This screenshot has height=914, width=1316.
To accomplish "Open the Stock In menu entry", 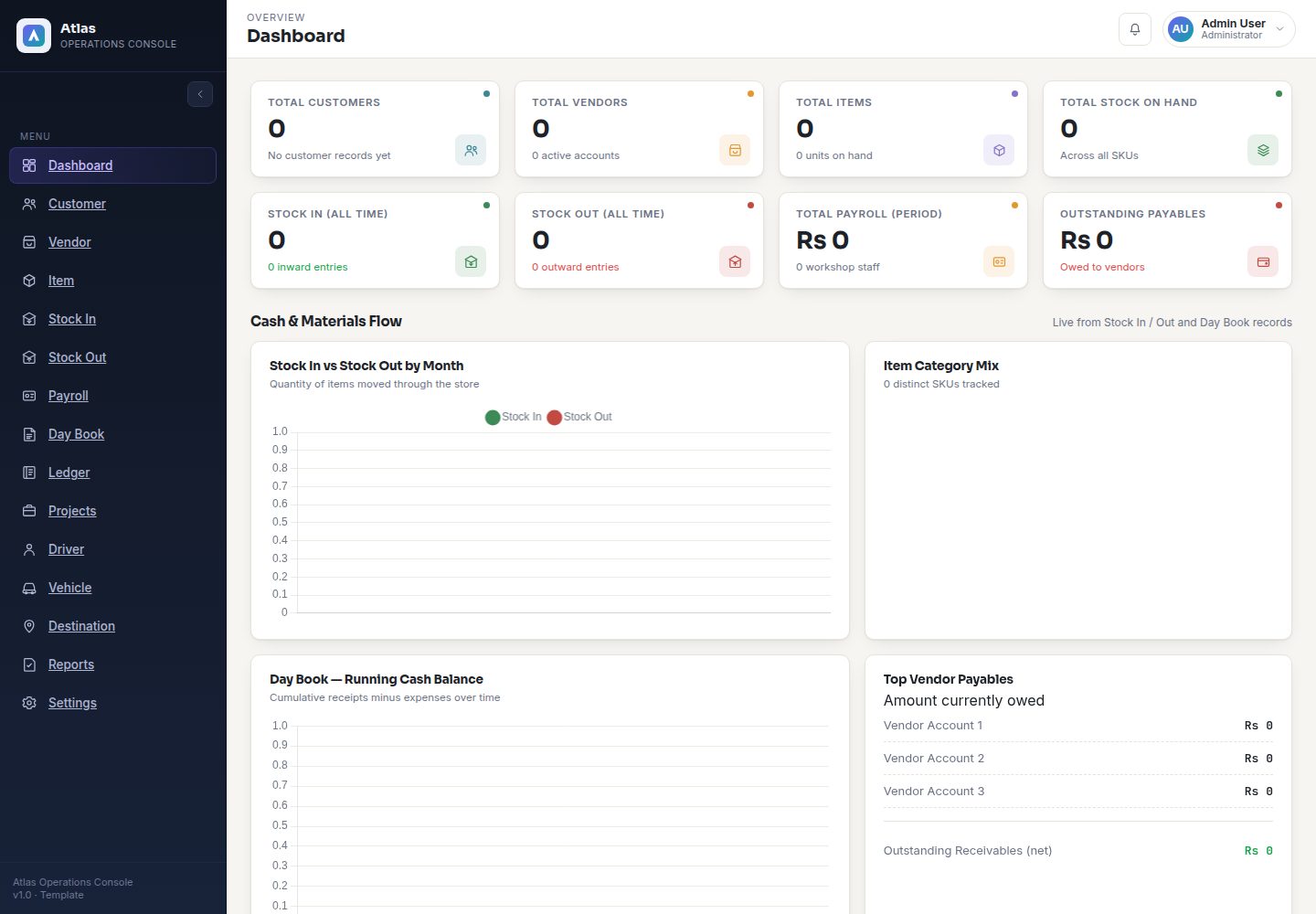I will [113, 319].
